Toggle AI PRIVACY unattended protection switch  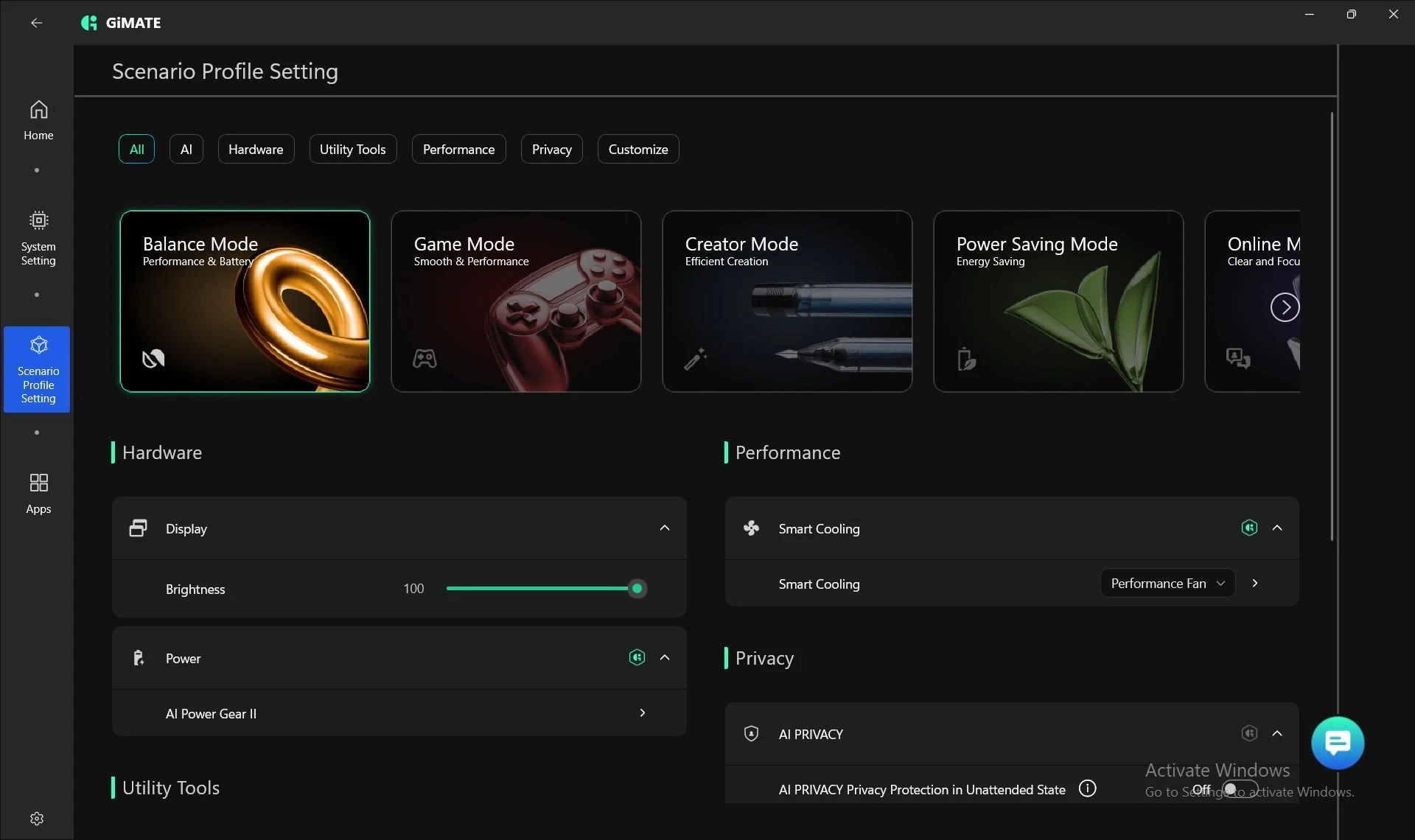1240,789
